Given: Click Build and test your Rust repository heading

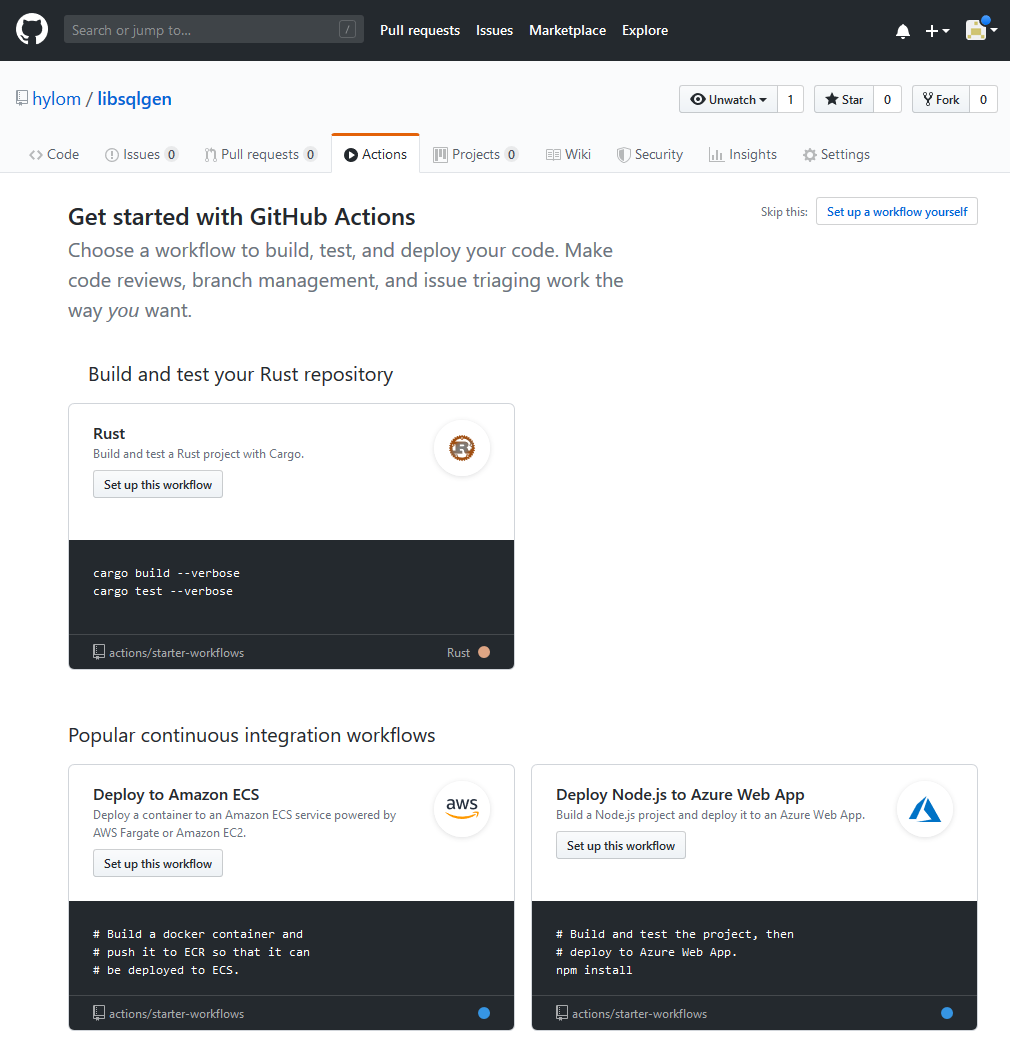Looking at the screenshot, I should tap(241, 374).
